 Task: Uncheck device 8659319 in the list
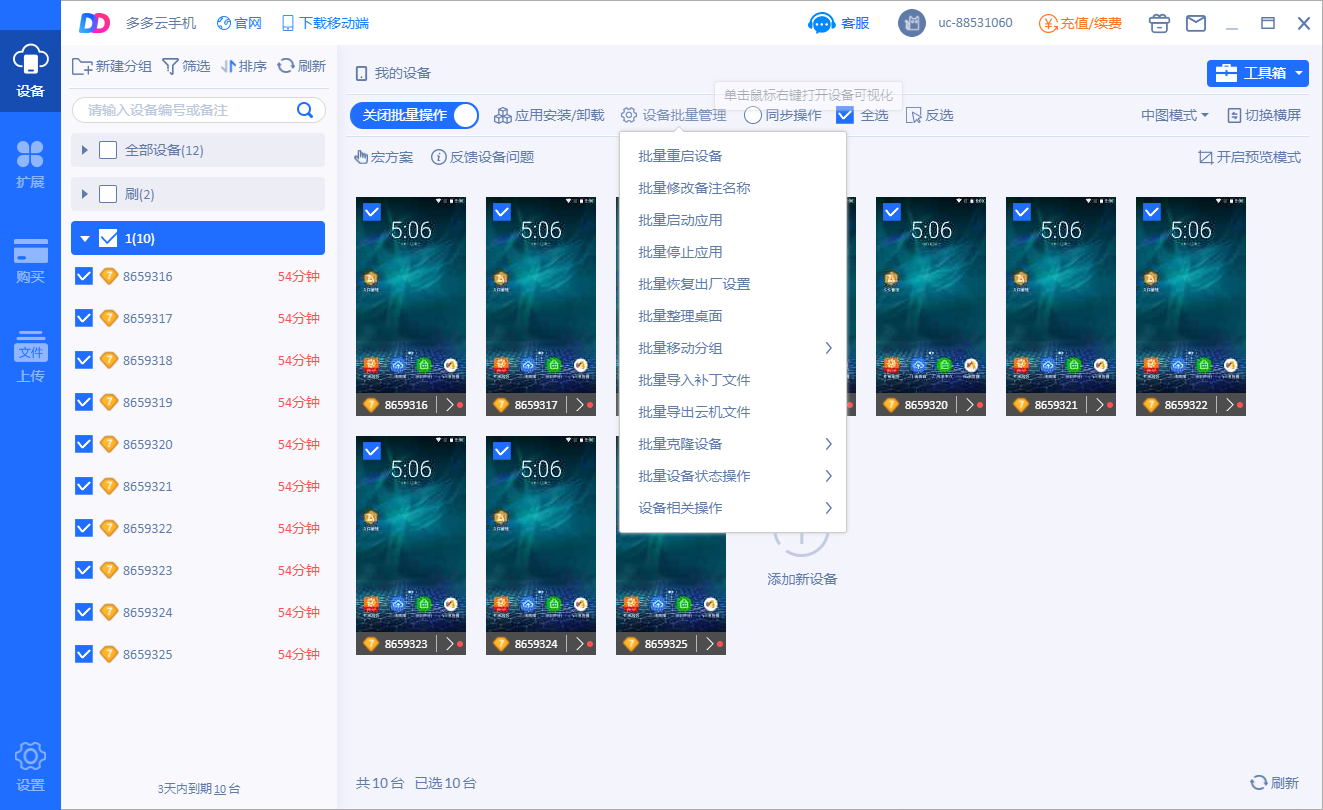click(84, 402)
